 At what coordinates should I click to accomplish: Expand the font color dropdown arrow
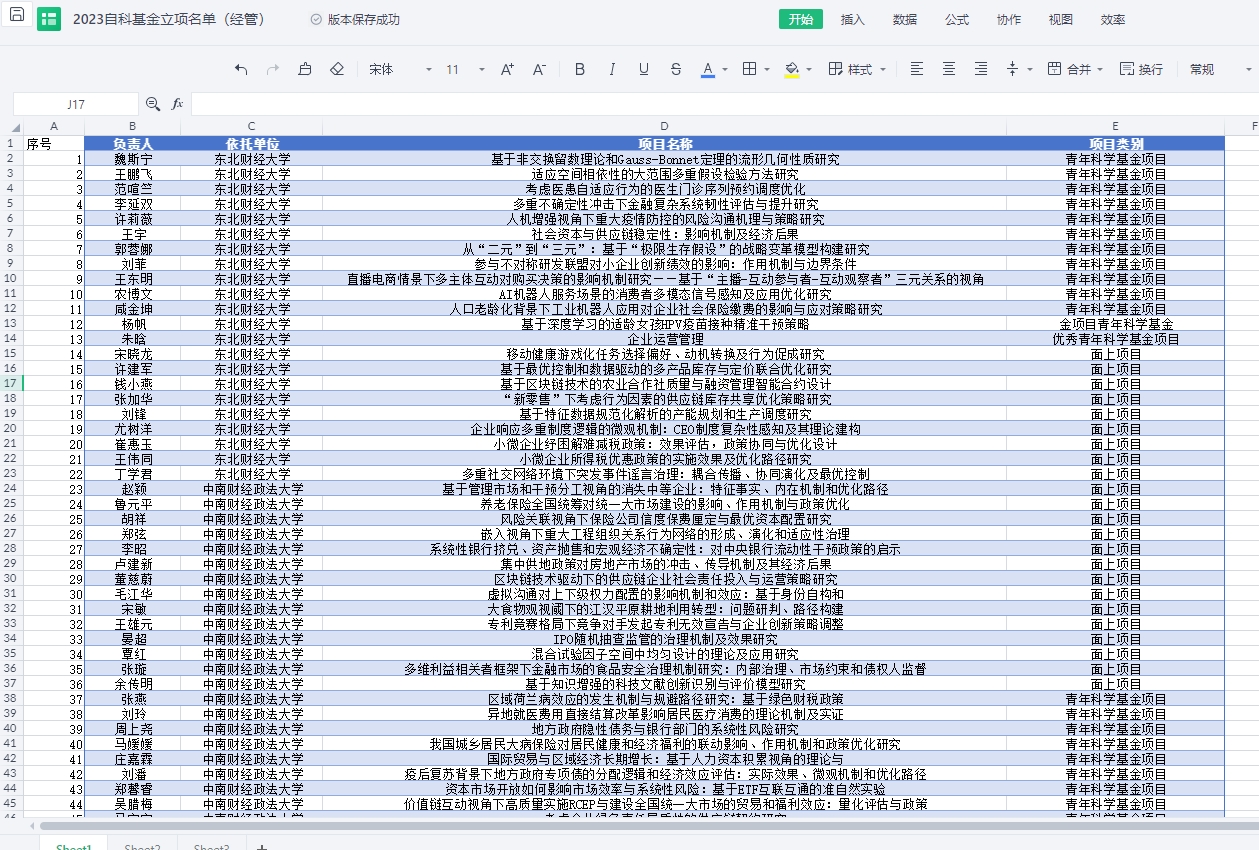coord(726,70)
